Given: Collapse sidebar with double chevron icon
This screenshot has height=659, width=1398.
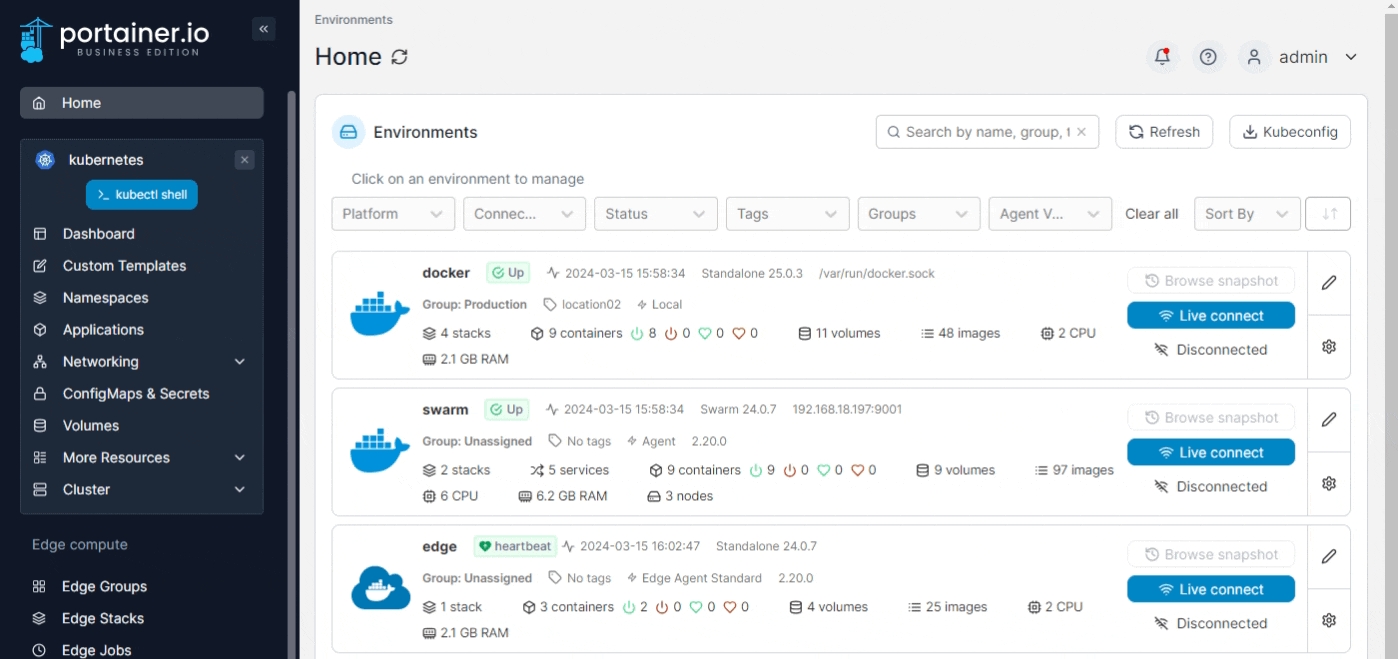Looking at the screenshot, I should tap(264, 29).
